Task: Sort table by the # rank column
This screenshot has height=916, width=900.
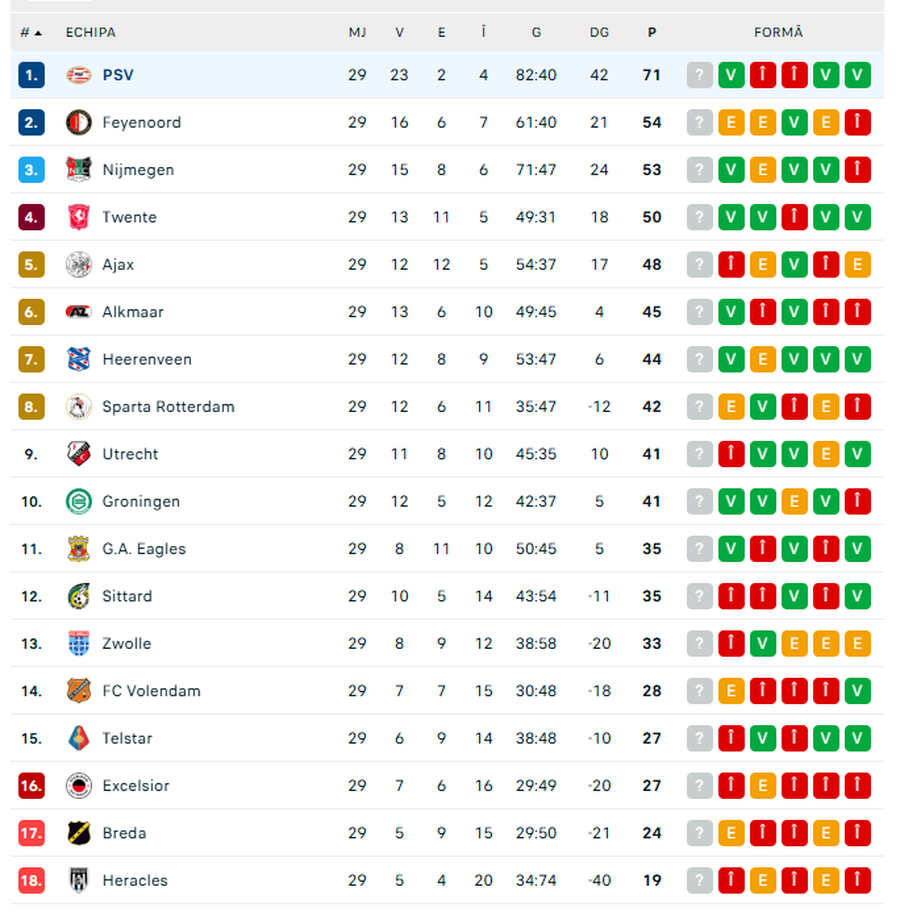Action: (x=30, y=32)
